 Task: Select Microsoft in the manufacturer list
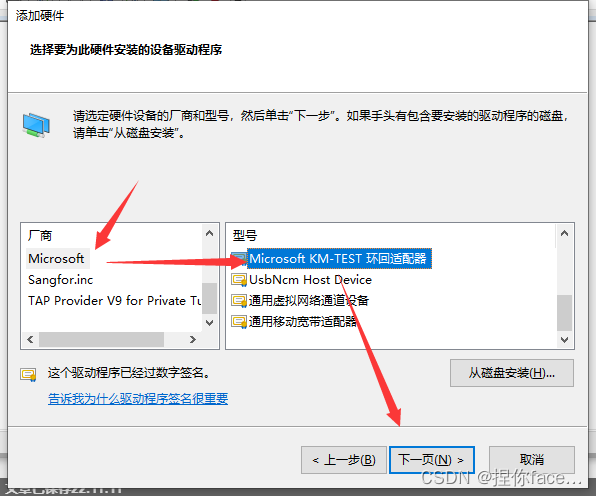[56, 258]
